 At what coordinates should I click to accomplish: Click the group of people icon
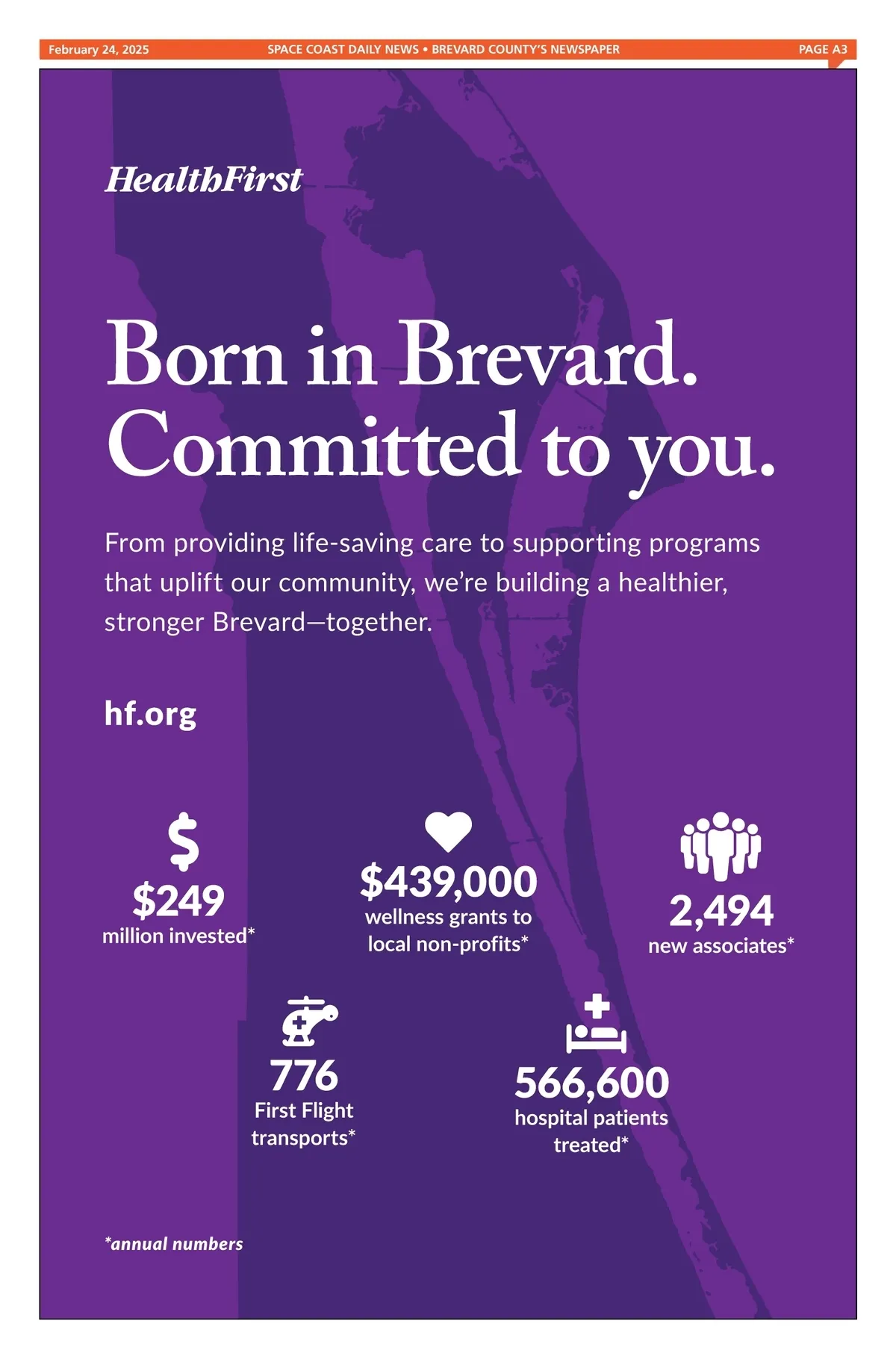click(x=721, y=845)
